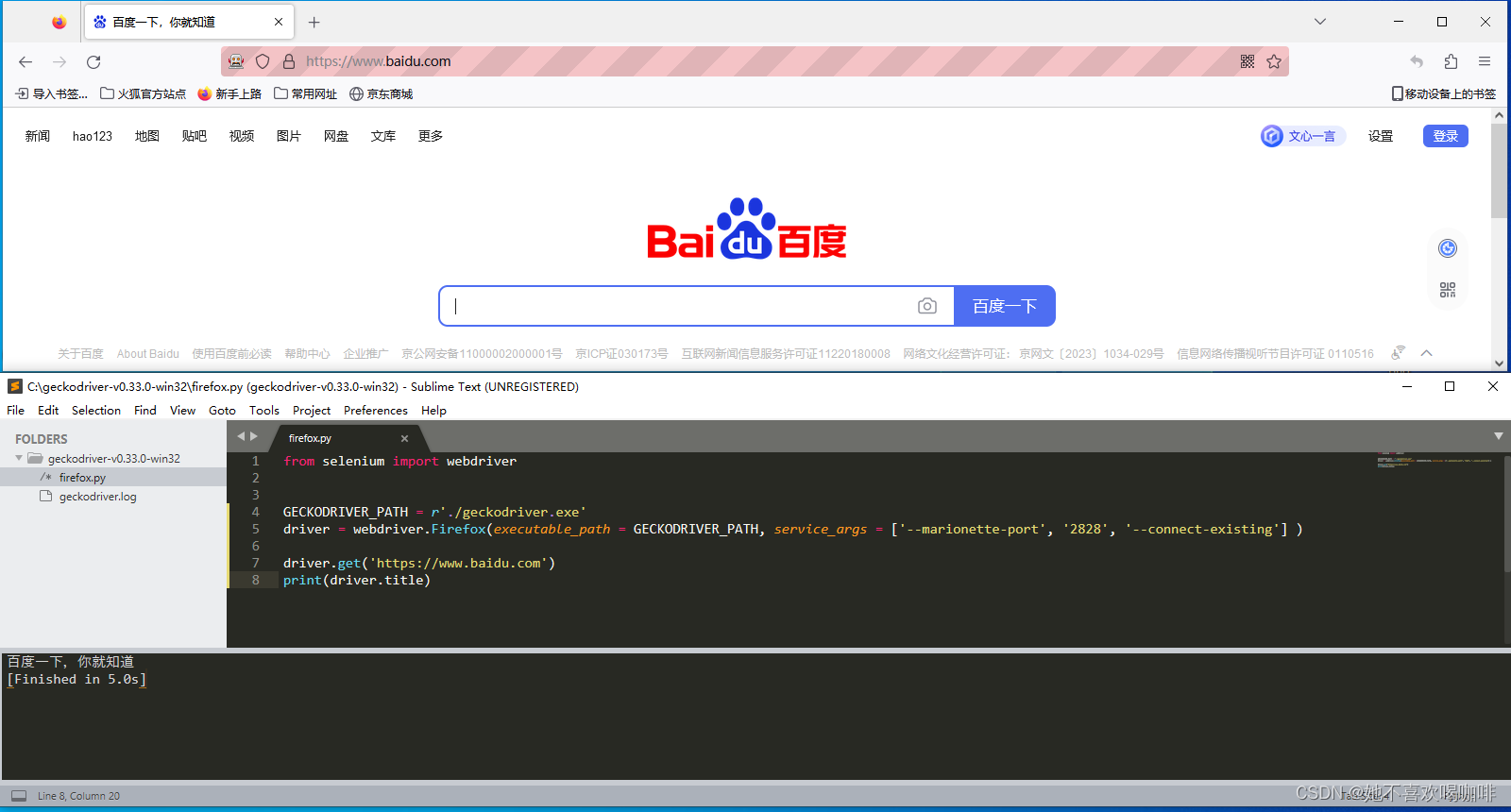The image size is (1511, 812).
Task: Open Sublime Text Edit menu
Action: pos(48,410)
